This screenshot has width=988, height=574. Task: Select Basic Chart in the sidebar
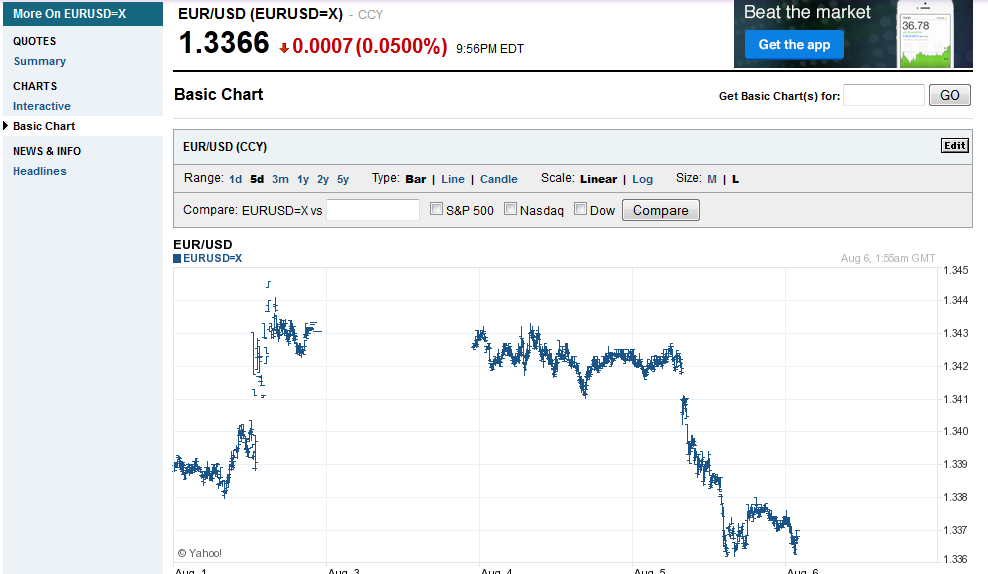44,126
